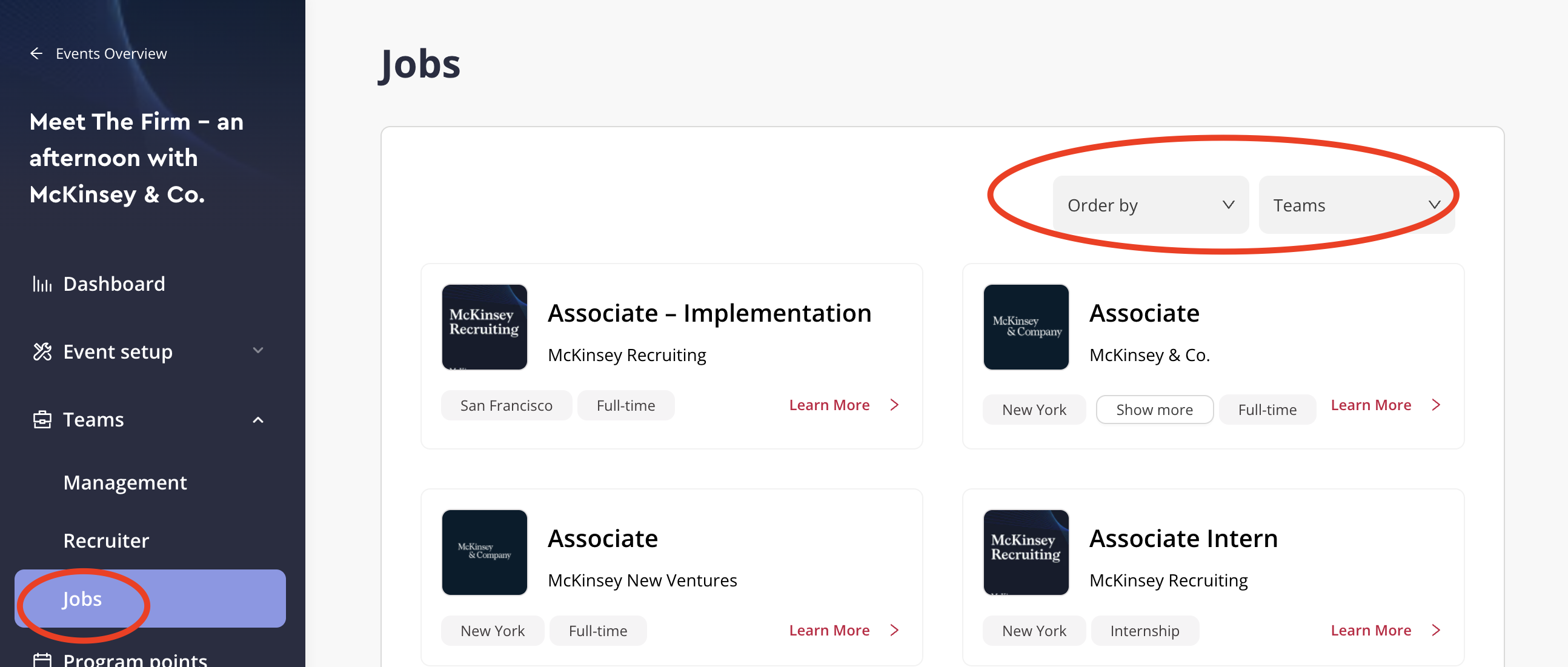Click the Order by dropdown arrow
The image size is (1568, 667).
click(x=1228, y=205)
